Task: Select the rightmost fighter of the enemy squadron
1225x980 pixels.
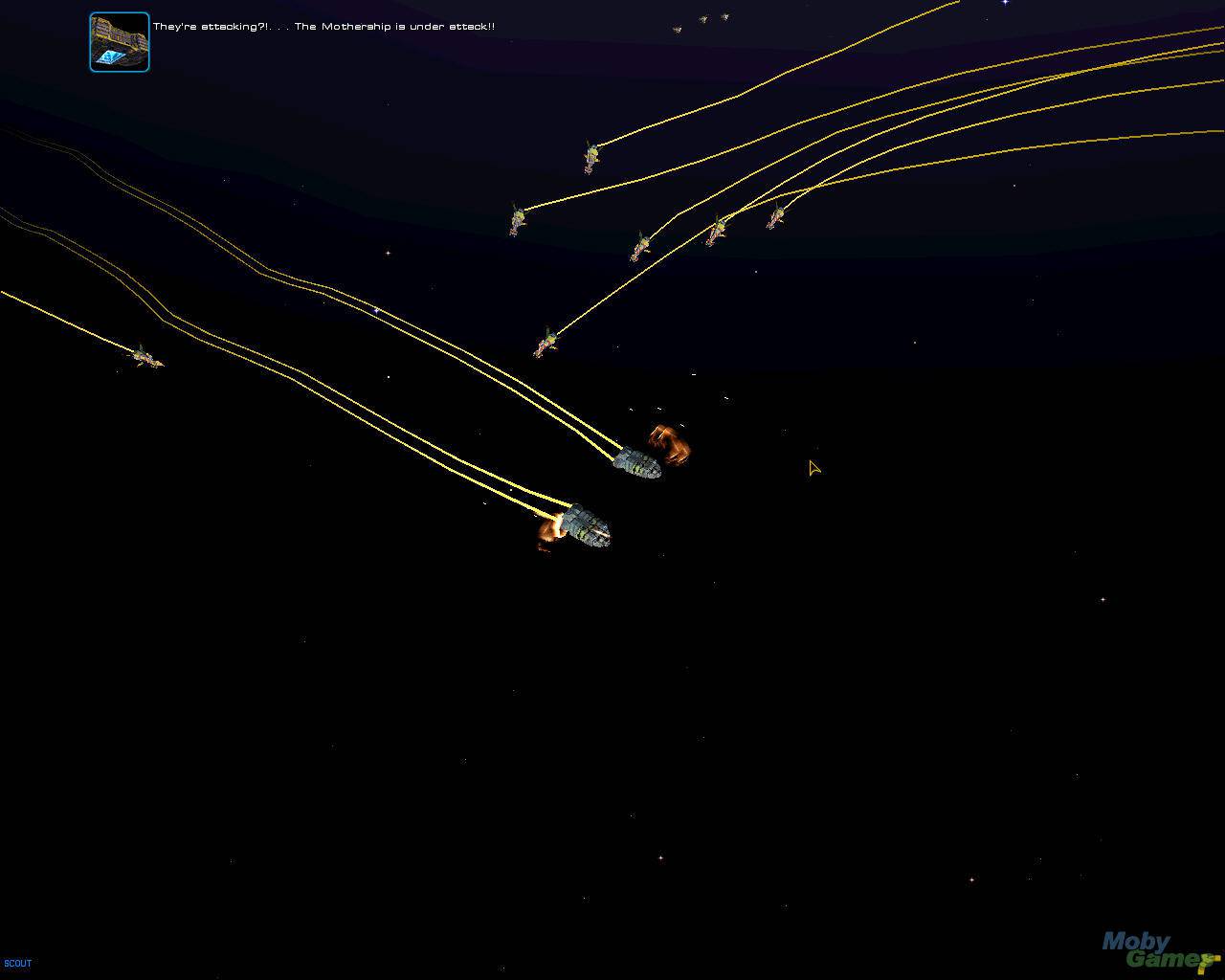Action: [x=776, y=217]
